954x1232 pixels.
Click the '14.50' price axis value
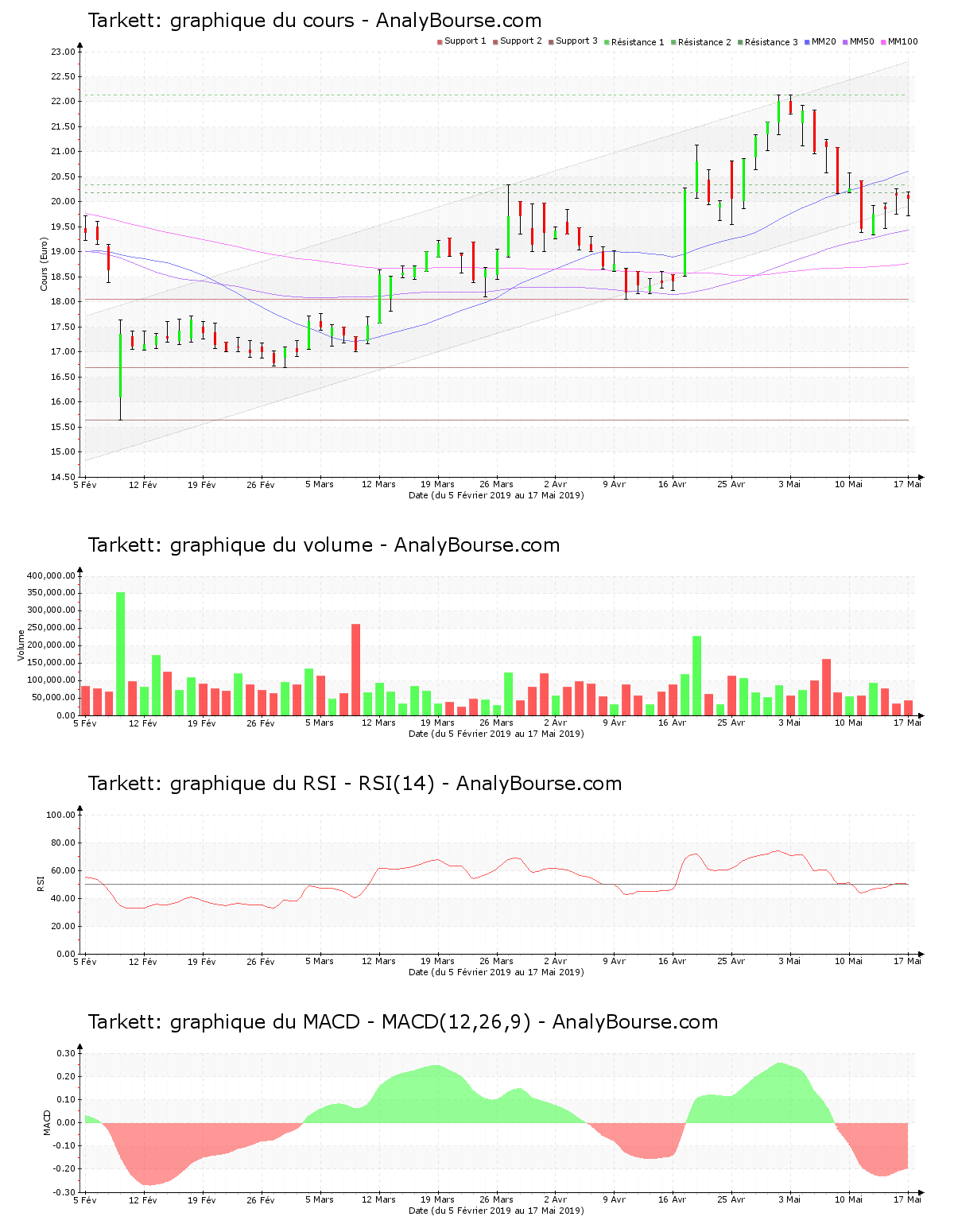(63, 477)
